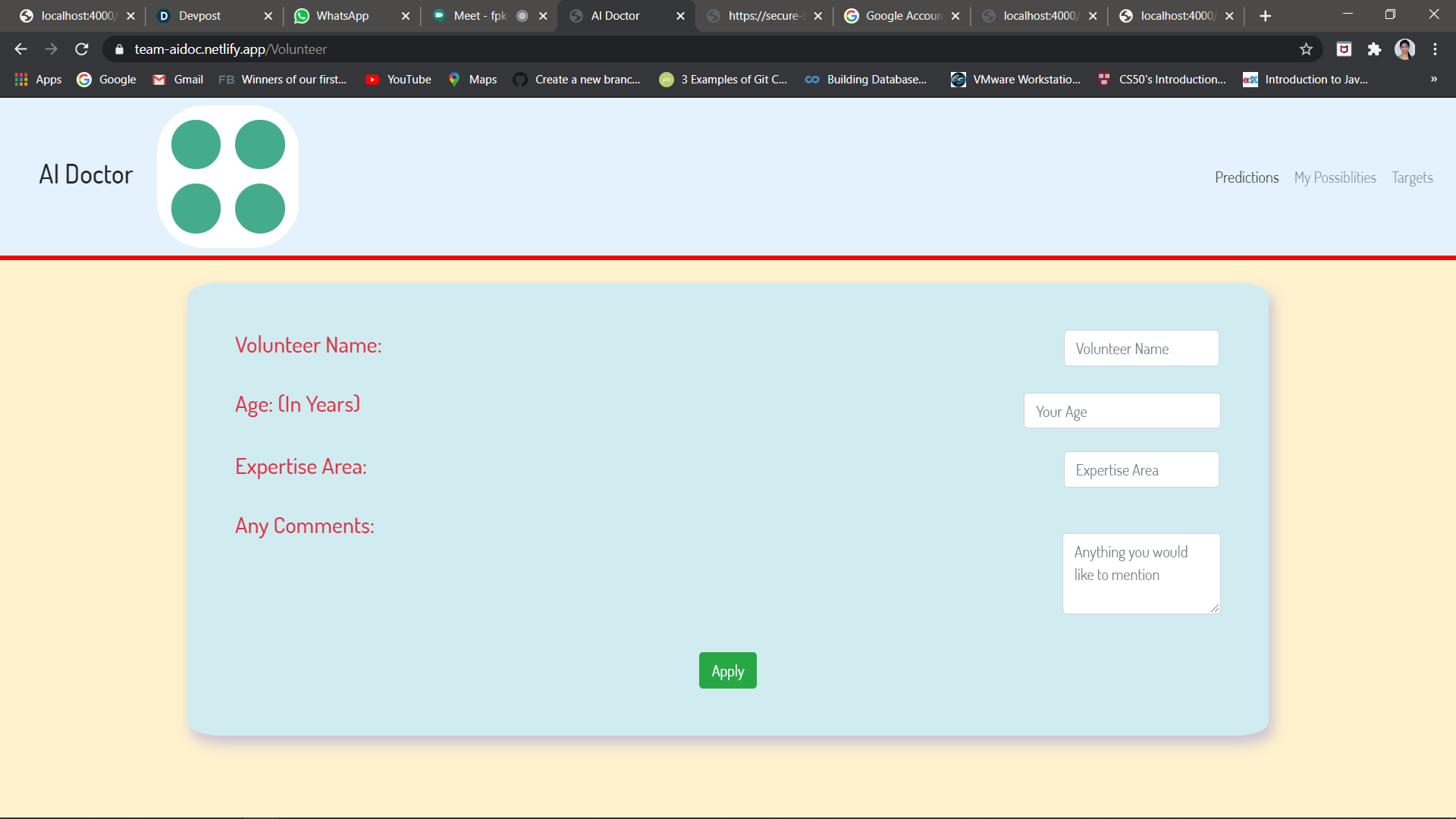Go back using the browser back arrow
Screen dimensions: 1456x819
[20, 49]
